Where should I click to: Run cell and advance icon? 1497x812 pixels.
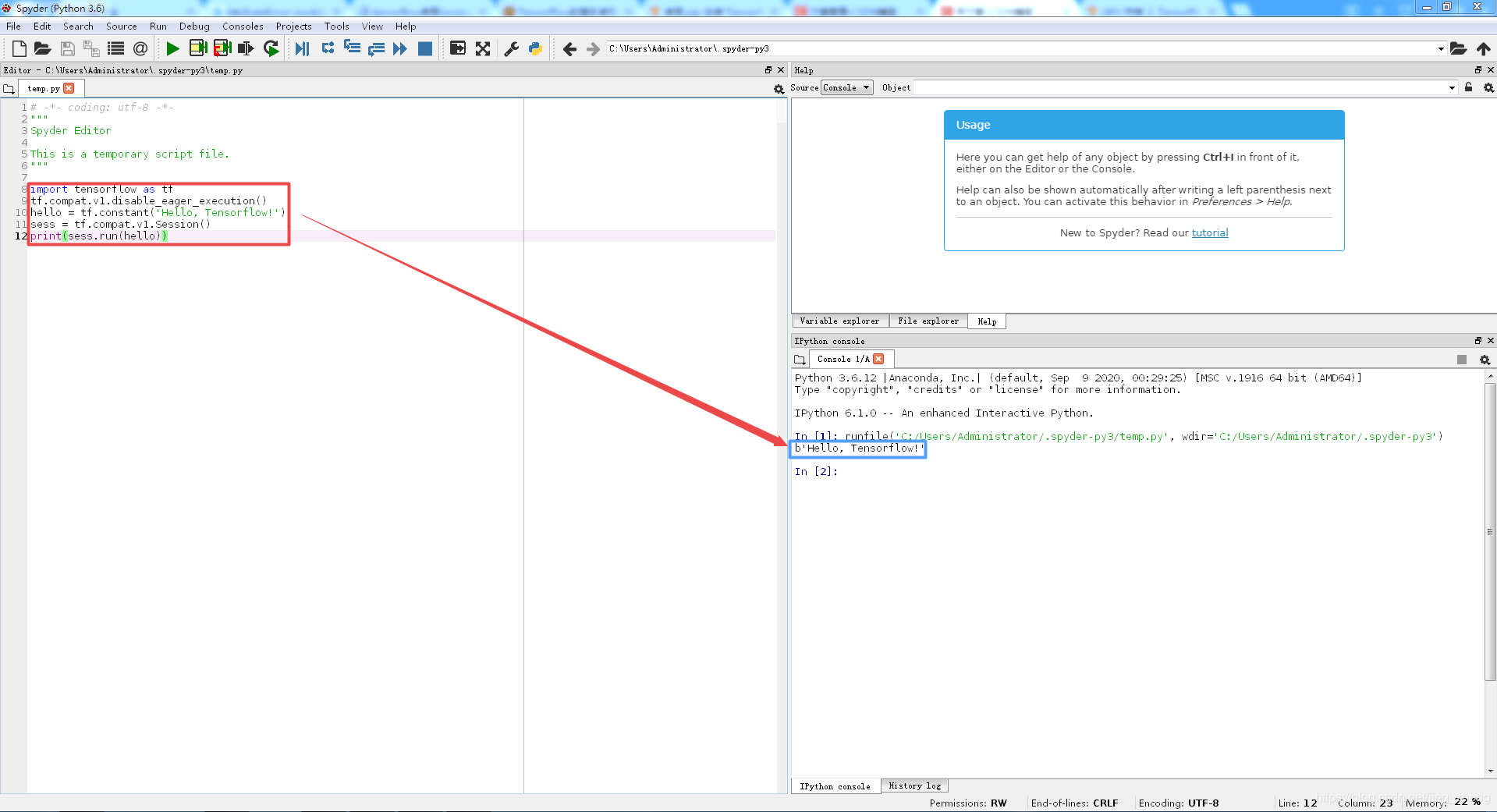222,48
